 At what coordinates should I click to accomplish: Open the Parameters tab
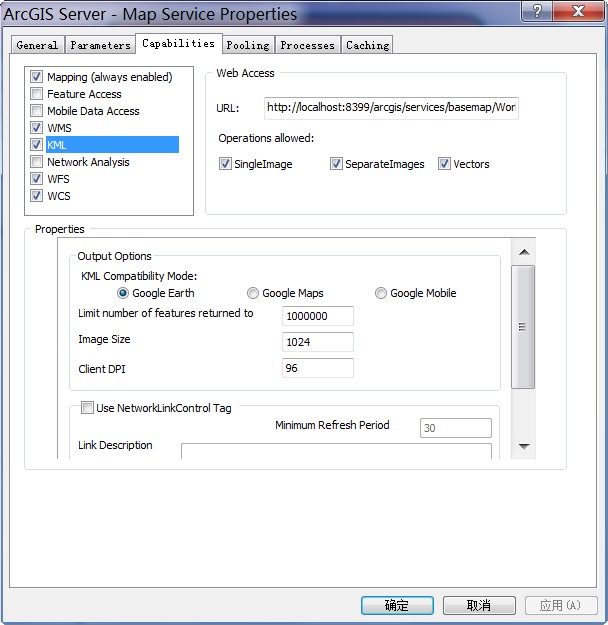tap(100, 45)
